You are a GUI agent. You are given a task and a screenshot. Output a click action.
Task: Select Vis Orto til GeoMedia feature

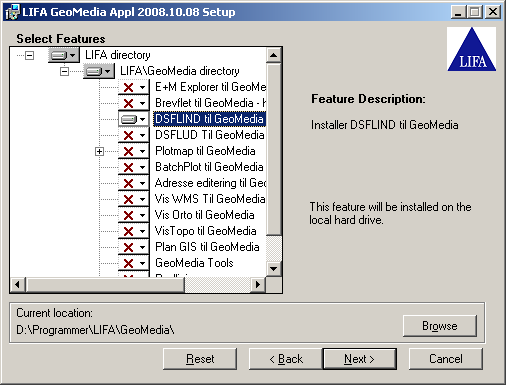(x=205, y=215)
